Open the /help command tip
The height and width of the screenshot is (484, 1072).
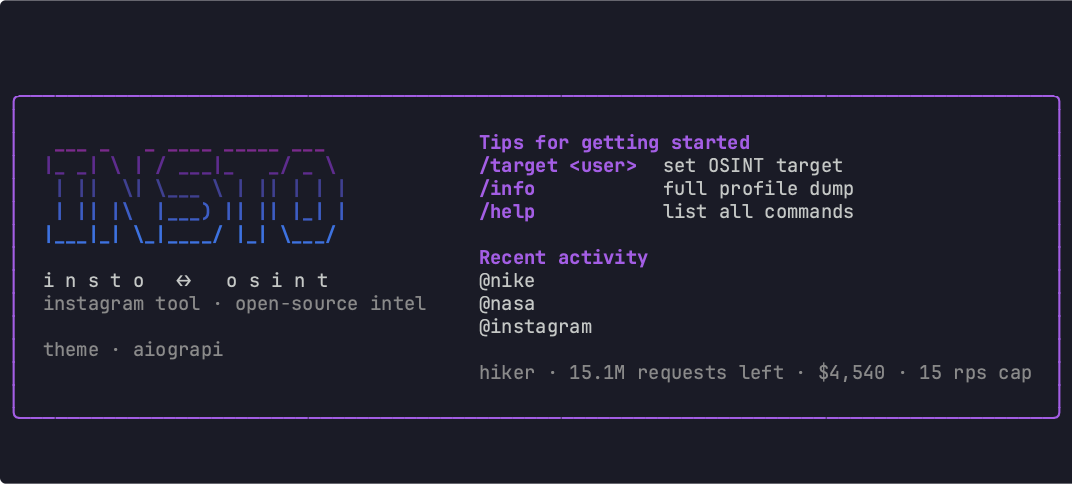coord(507,212)
